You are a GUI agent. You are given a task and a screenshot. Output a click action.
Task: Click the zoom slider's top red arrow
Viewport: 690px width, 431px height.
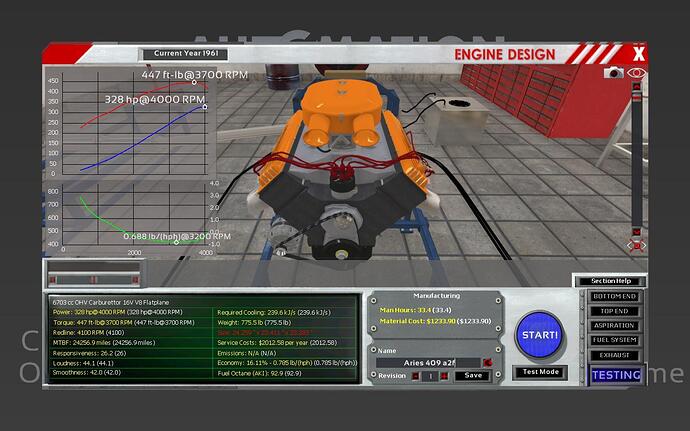tap(635, 87)
